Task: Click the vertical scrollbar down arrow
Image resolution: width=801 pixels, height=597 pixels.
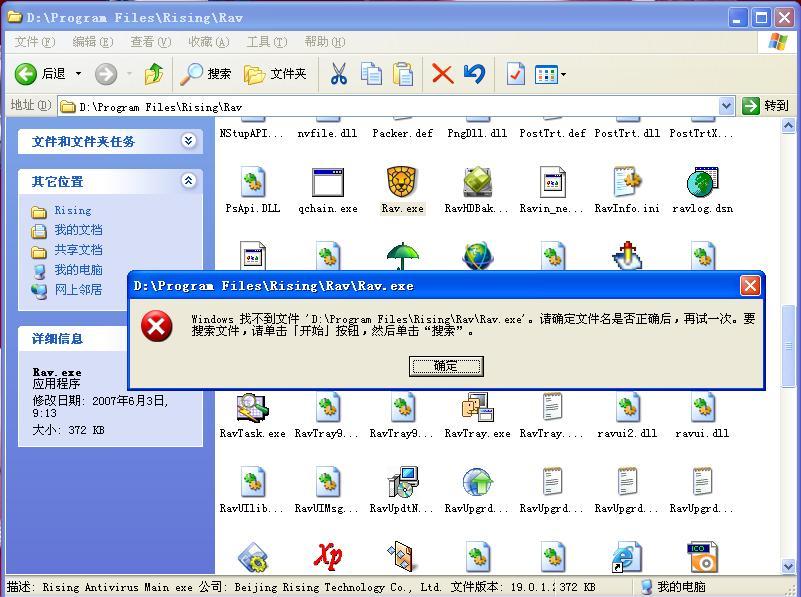Action: [788, 565]
